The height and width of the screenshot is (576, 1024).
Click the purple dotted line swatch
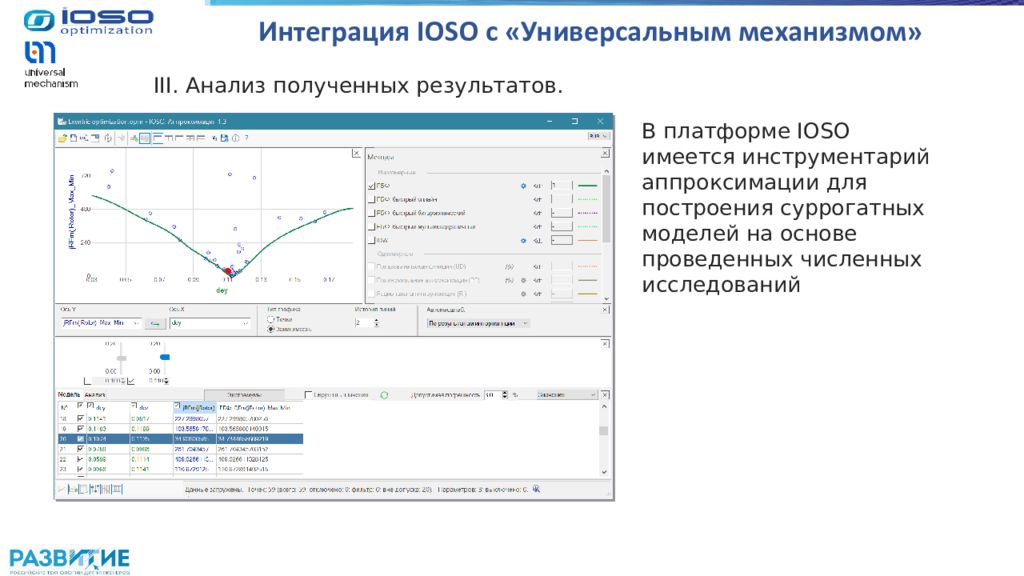(588, 214)
